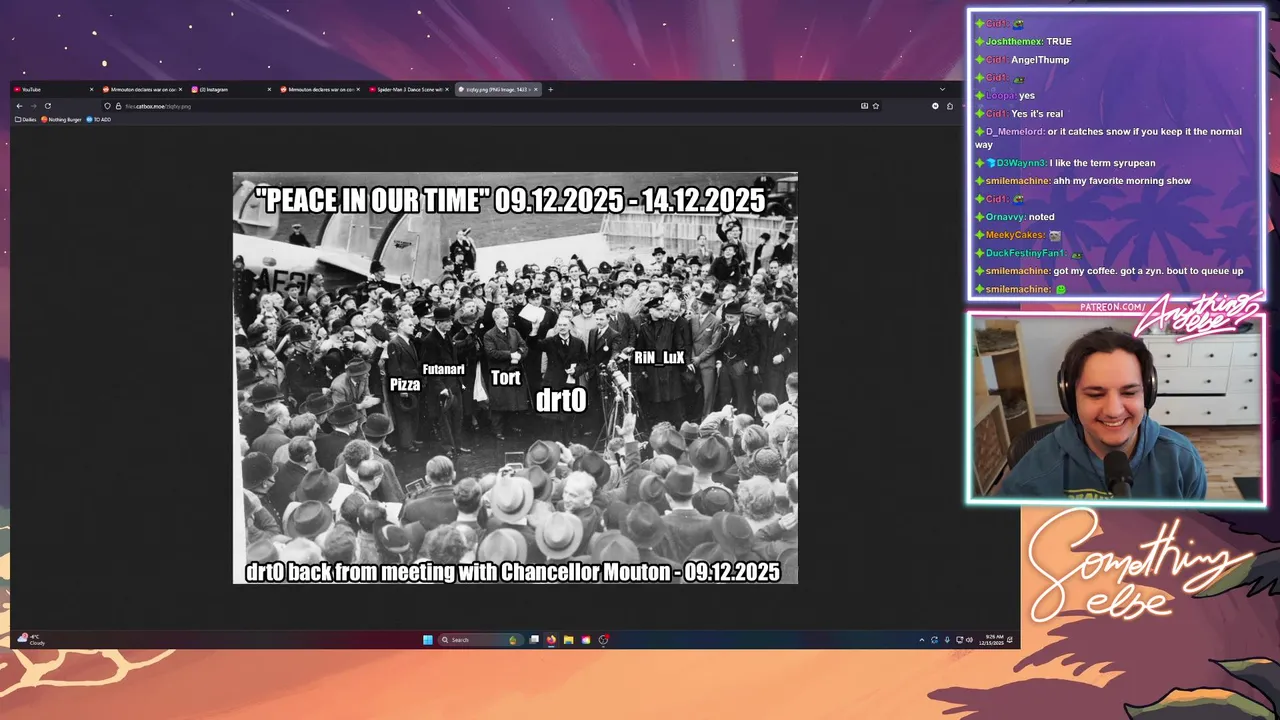Open File Explorer from the taskbar

(x=568, y=640)
